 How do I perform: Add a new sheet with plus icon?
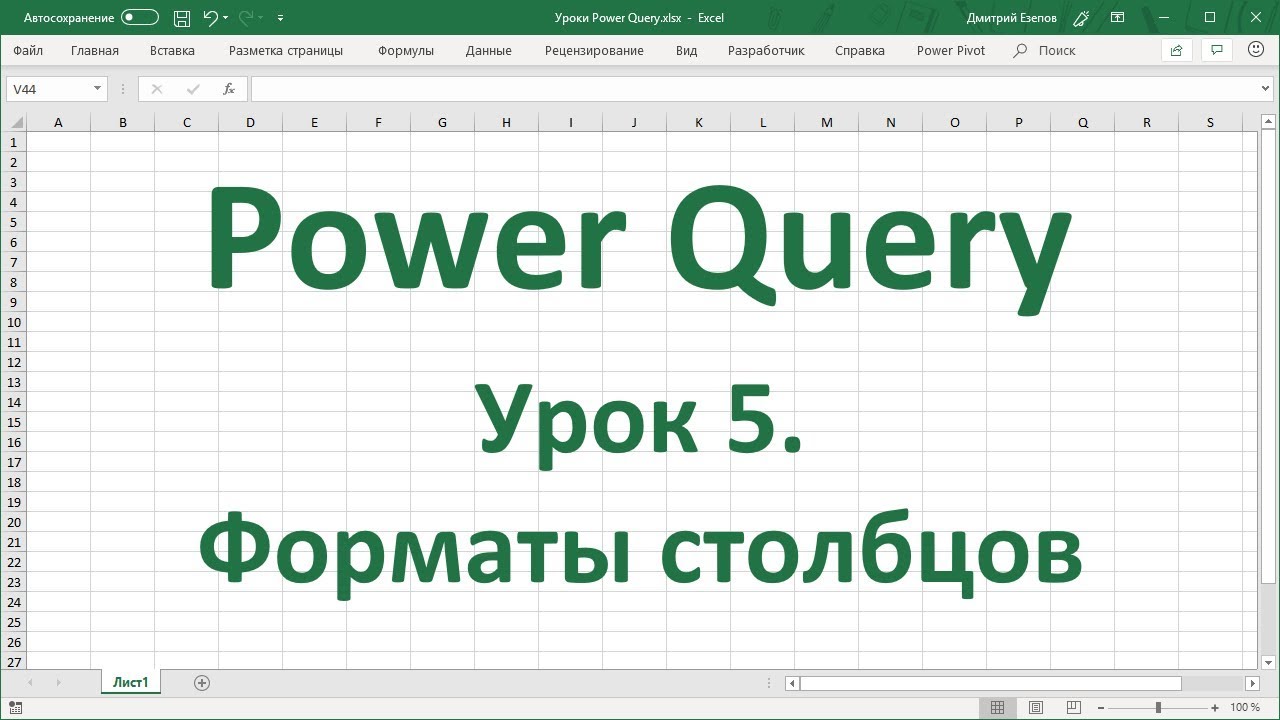click(x=202, y=683)
